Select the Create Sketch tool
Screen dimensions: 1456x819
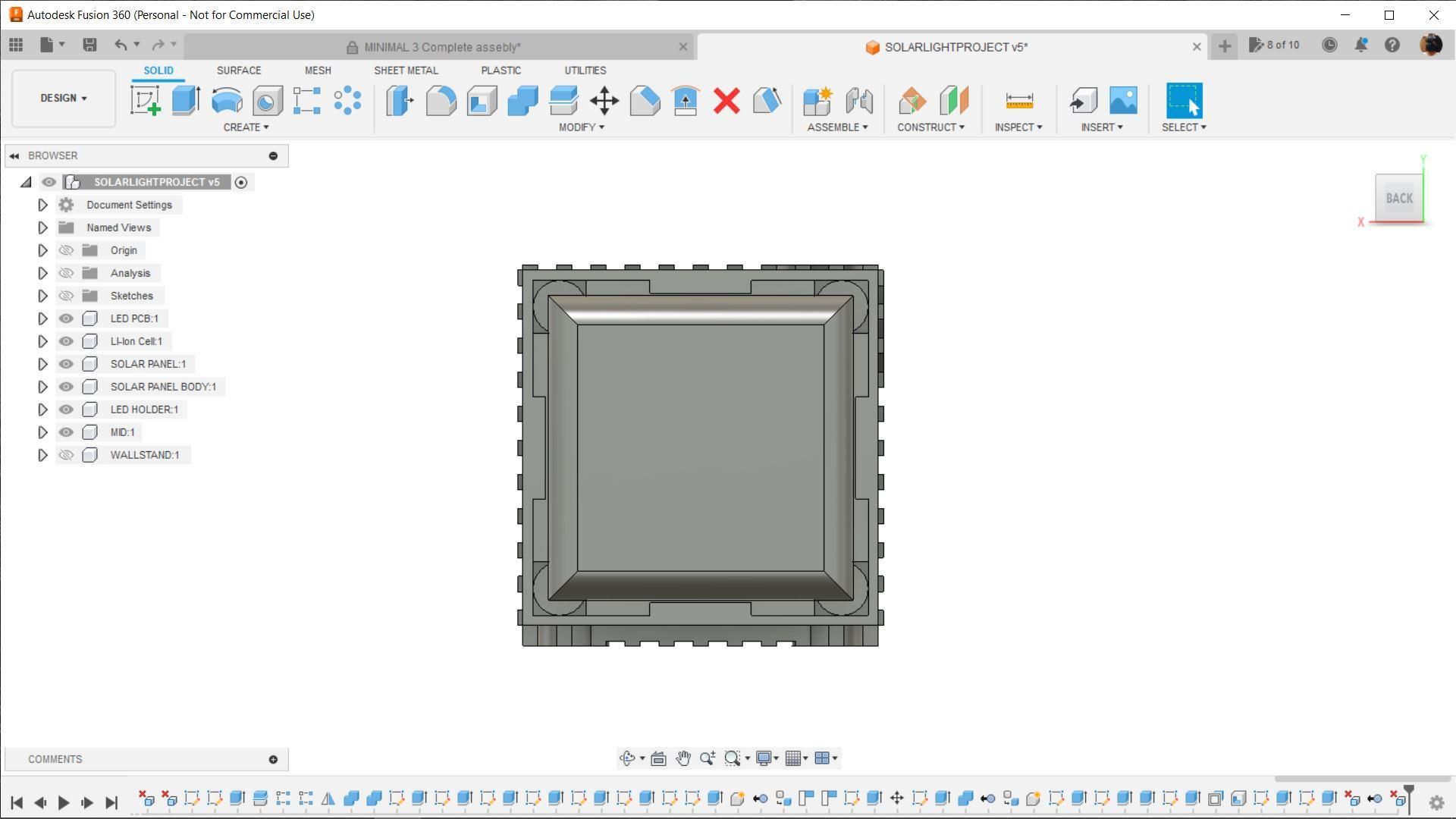click(x=145, y=100)
